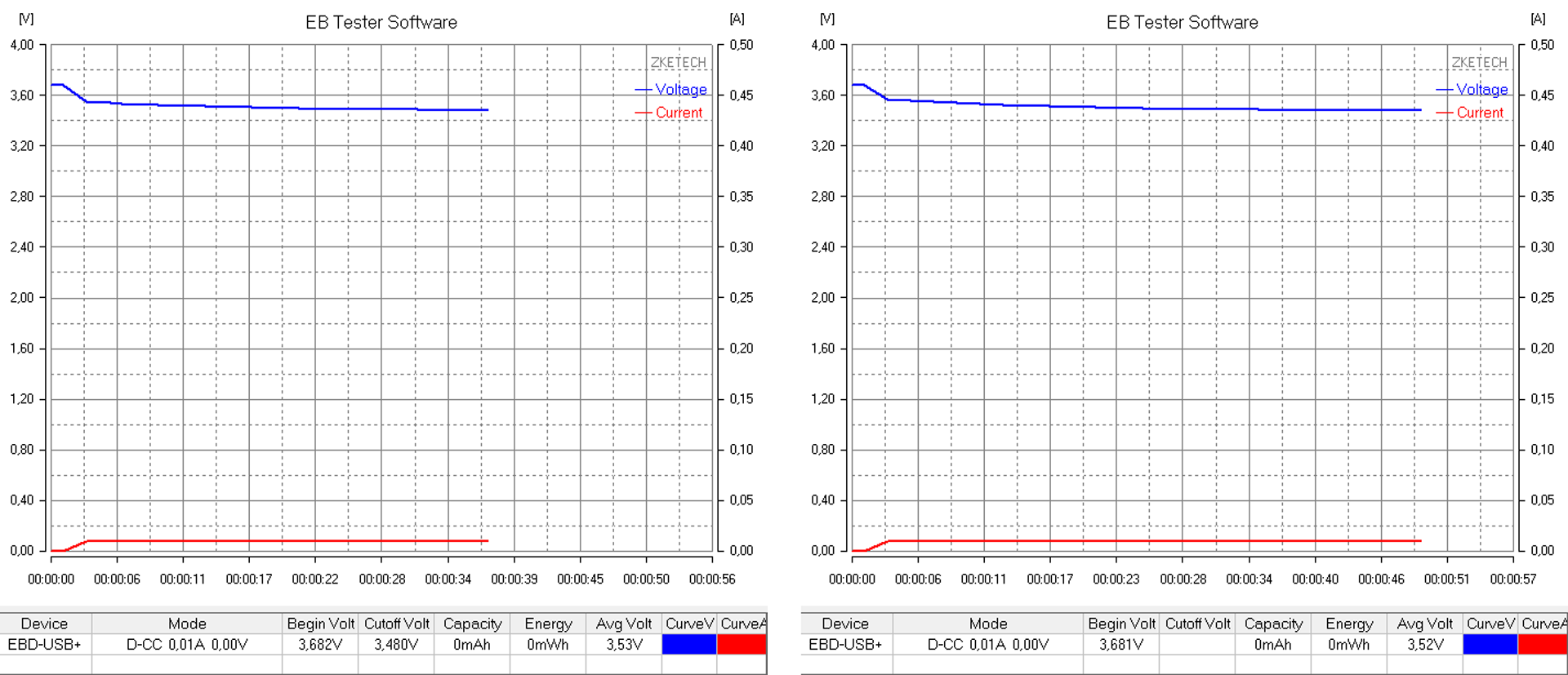Click the Capacity column header in left table
The image size is (1568, 675).
[x=472, y=624]
